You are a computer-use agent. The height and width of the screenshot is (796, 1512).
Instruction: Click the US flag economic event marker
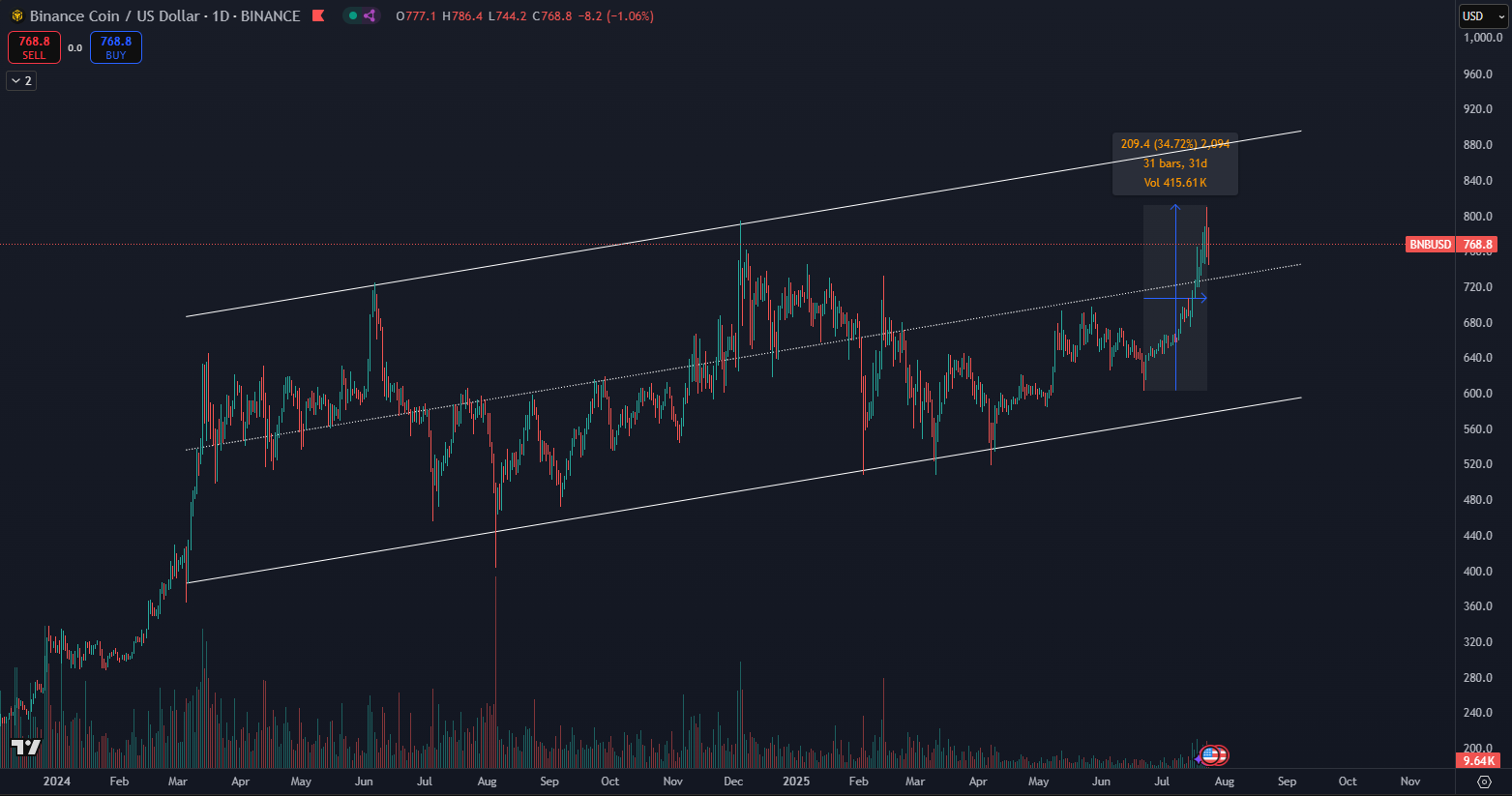point(1211,755)
